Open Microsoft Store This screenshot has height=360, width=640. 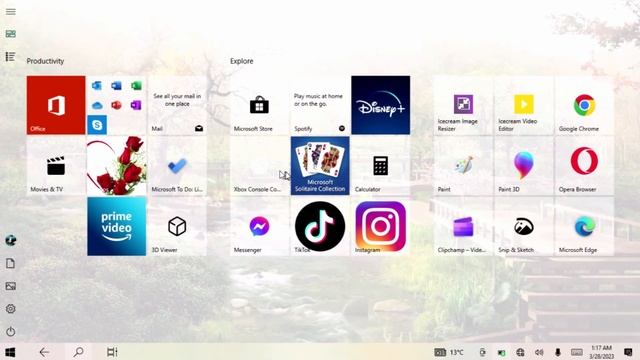[x=259, y=105]
